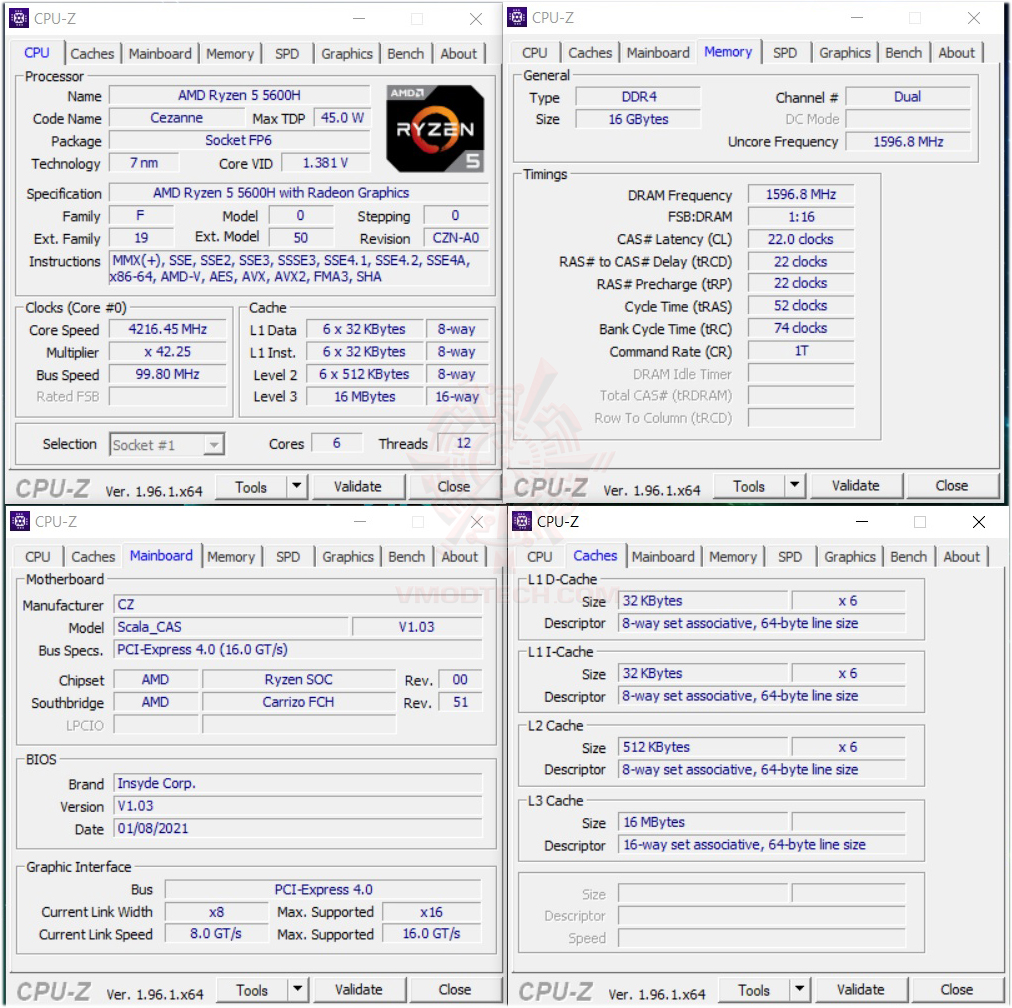Switch to the Caches tab in the CPU window

pos(92,54)
